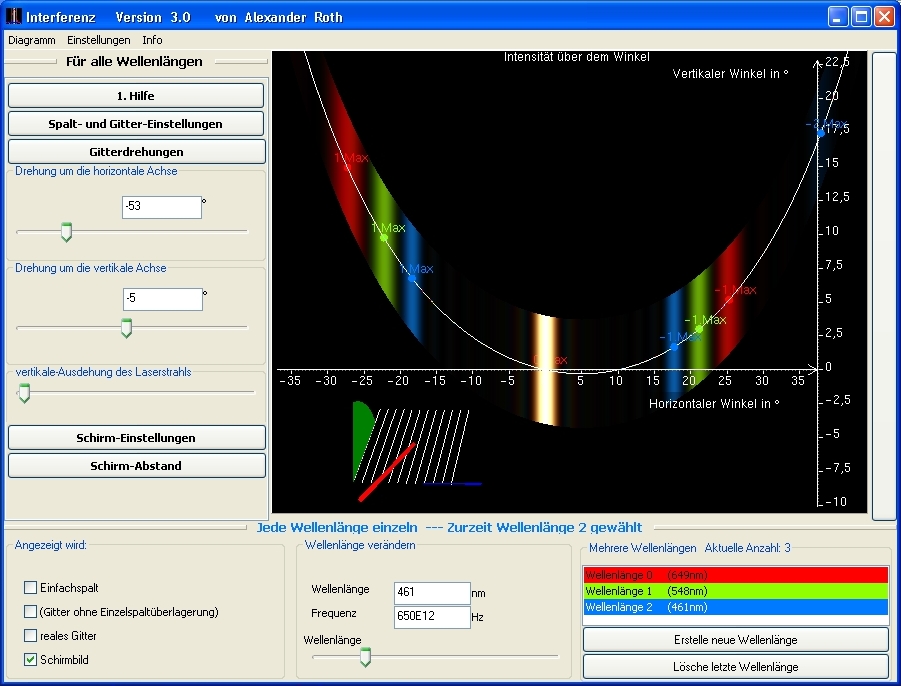Click the green 1.Max marker on the left curve
Viewport: 901px width, 686px height.
click(384, 238)
